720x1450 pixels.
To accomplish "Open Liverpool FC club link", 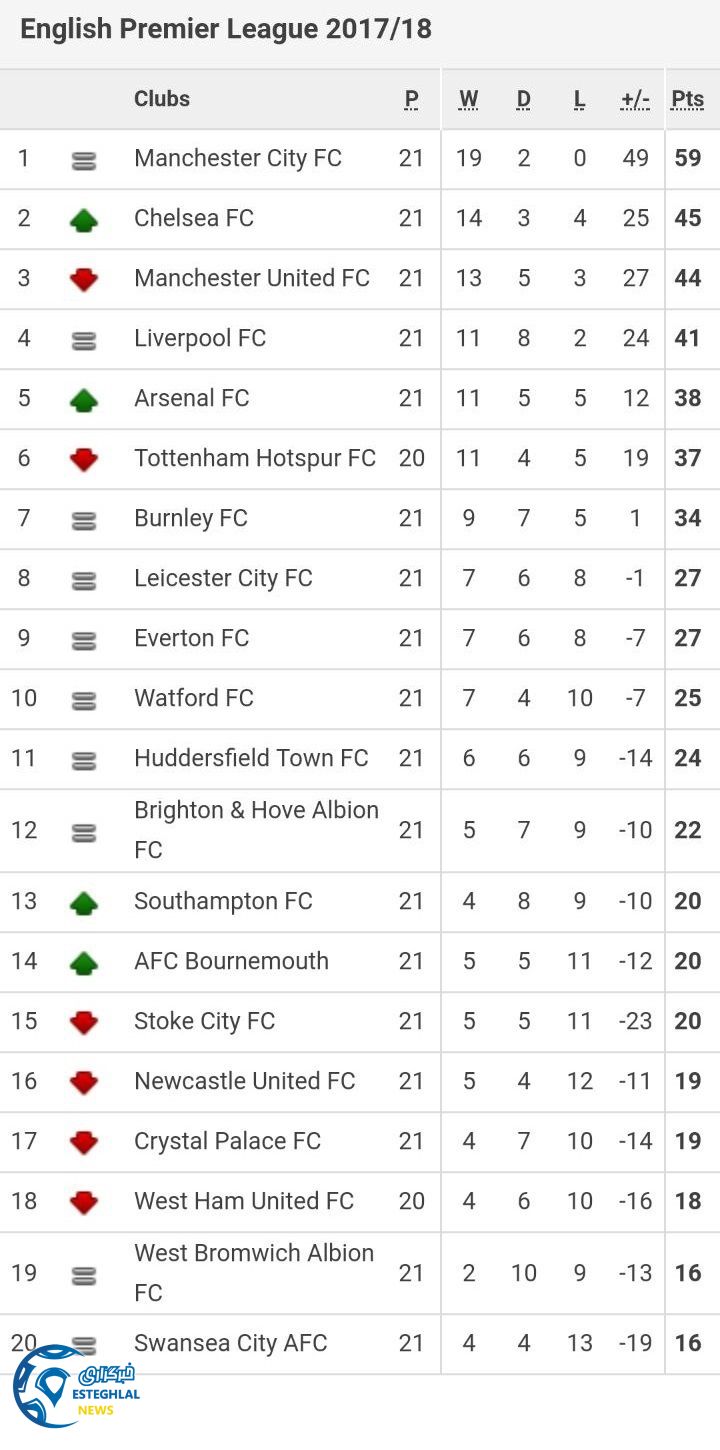I will click(200, 338).
